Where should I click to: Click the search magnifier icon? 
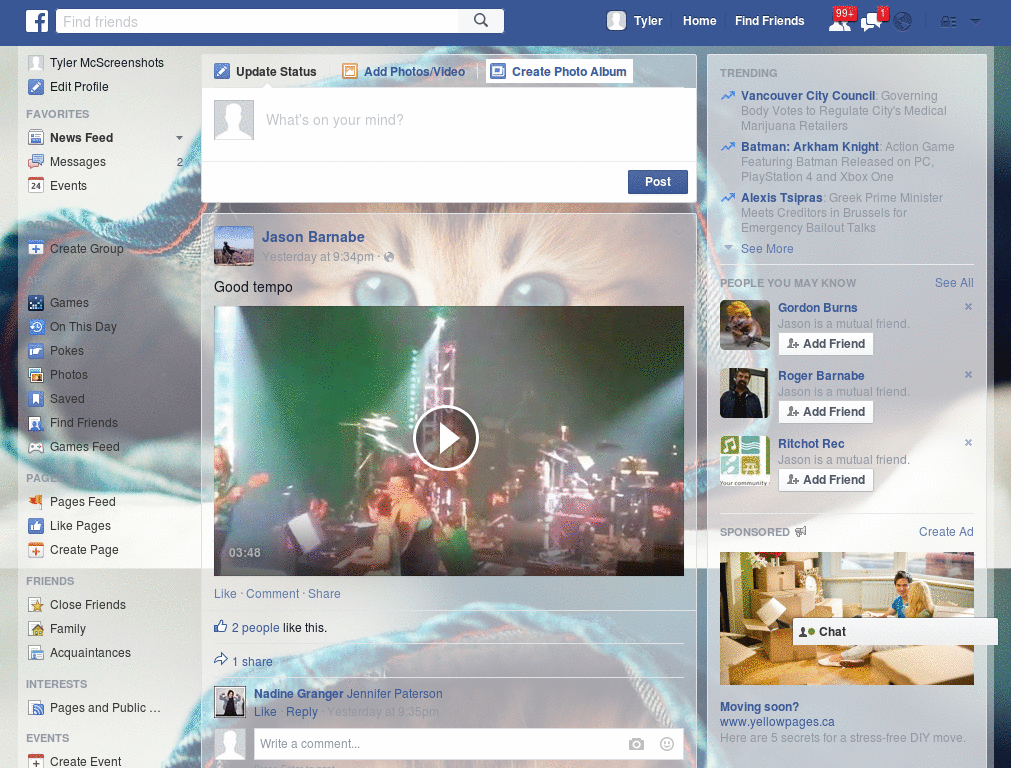tap(481, 20)
